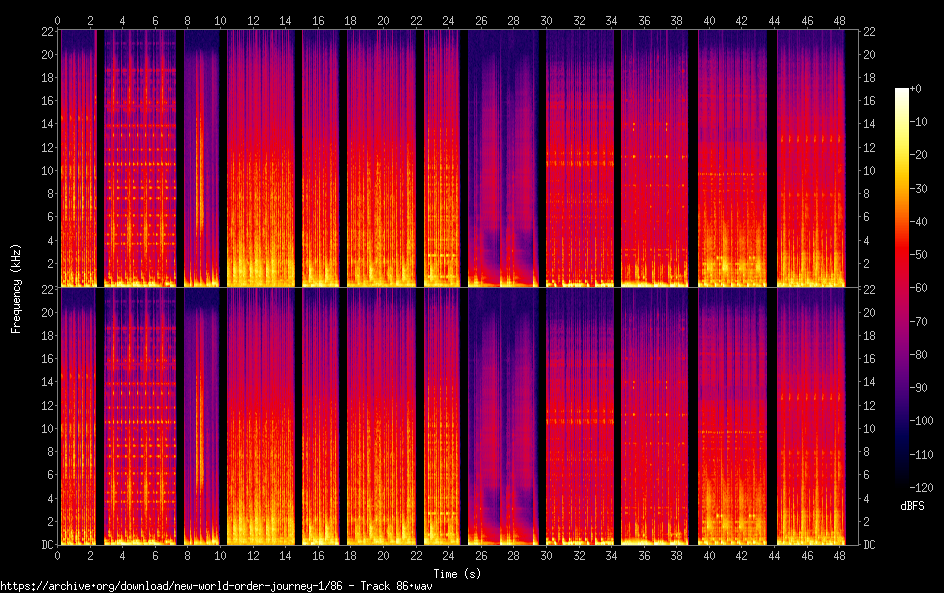This screenshot has height=593, width=944.
Task: Click the 36 second tick on the bottom time axis
Action: click(x=645, y=555)
